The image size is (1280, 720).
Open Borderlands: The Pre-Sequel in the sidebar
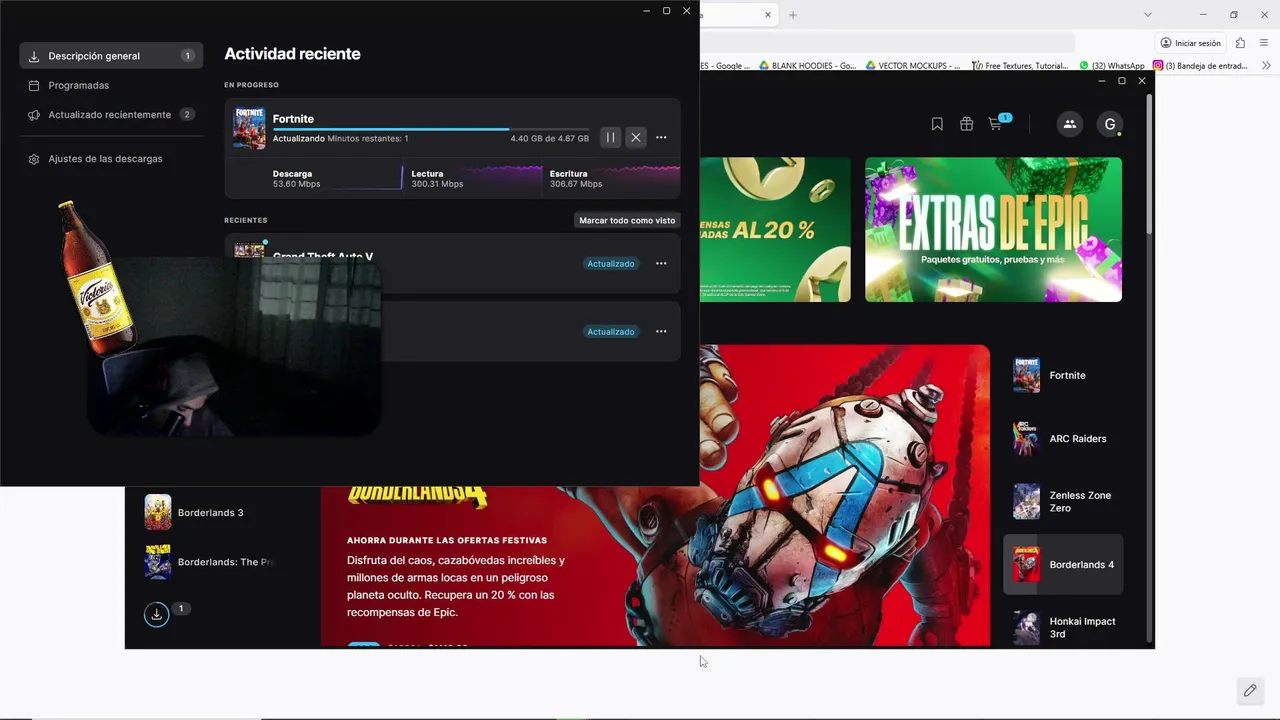209,562
